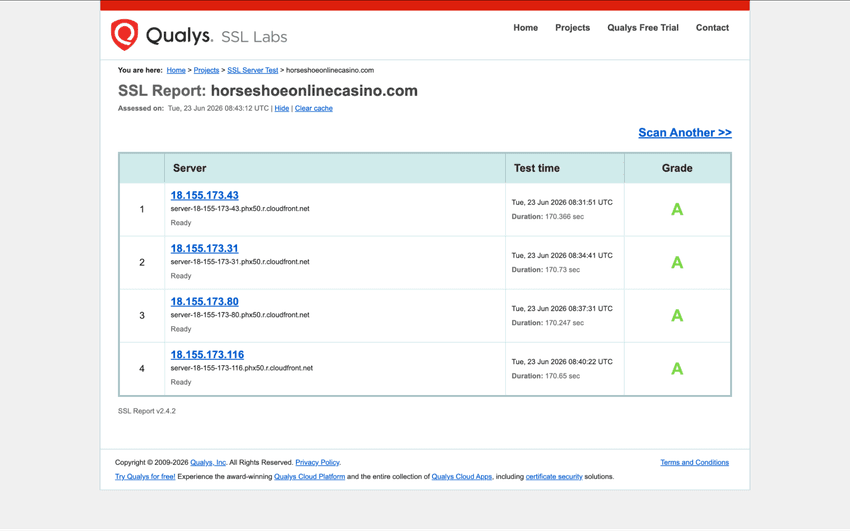The image size is (850, 531).
Task: Open the Qualys Cloud Platform link
Action: [310, 477]
